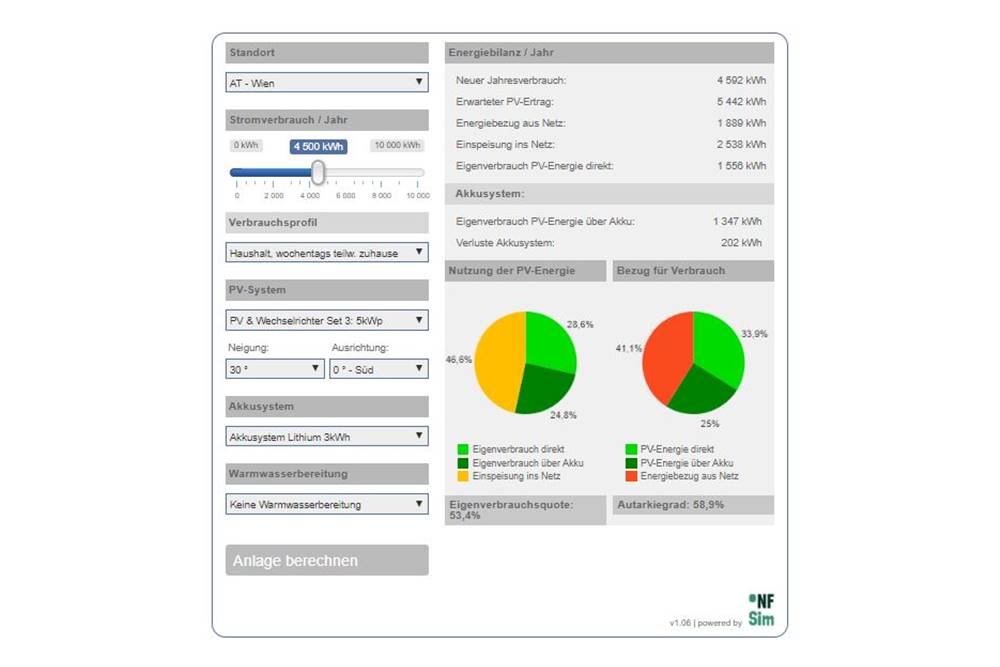The image size is (1000, 667).
Task: Click the light green Eigenverbrauch direkt legend swatch
Action: (x=463, y=449)
